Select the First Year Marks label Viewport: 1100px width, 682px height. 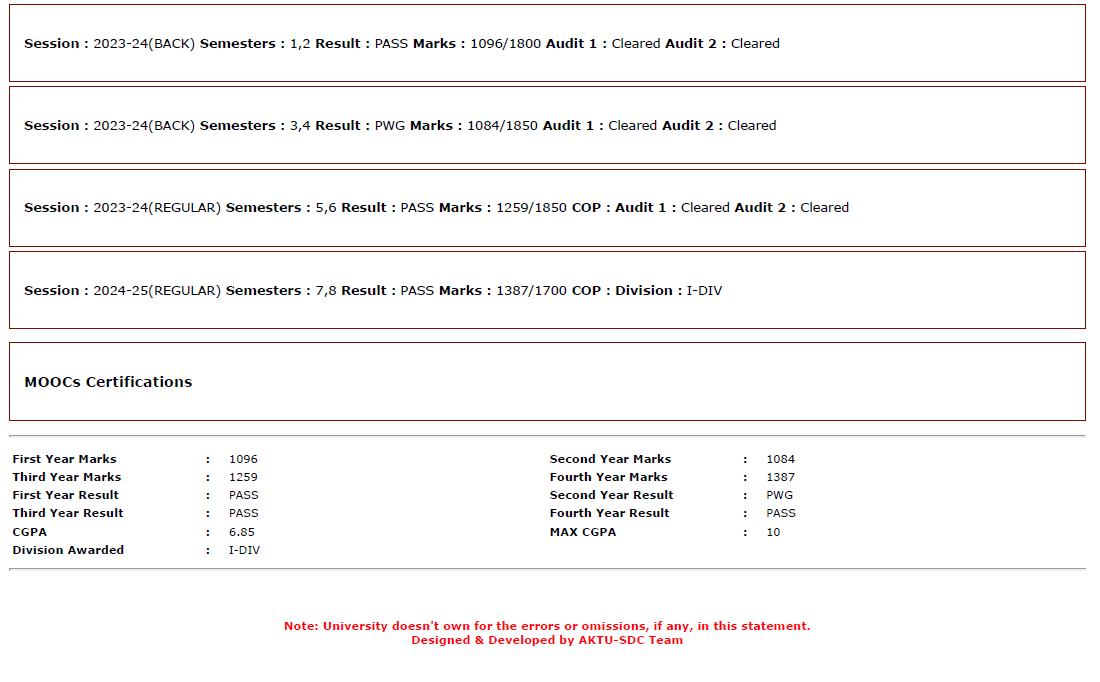click(x=65, y=459)
